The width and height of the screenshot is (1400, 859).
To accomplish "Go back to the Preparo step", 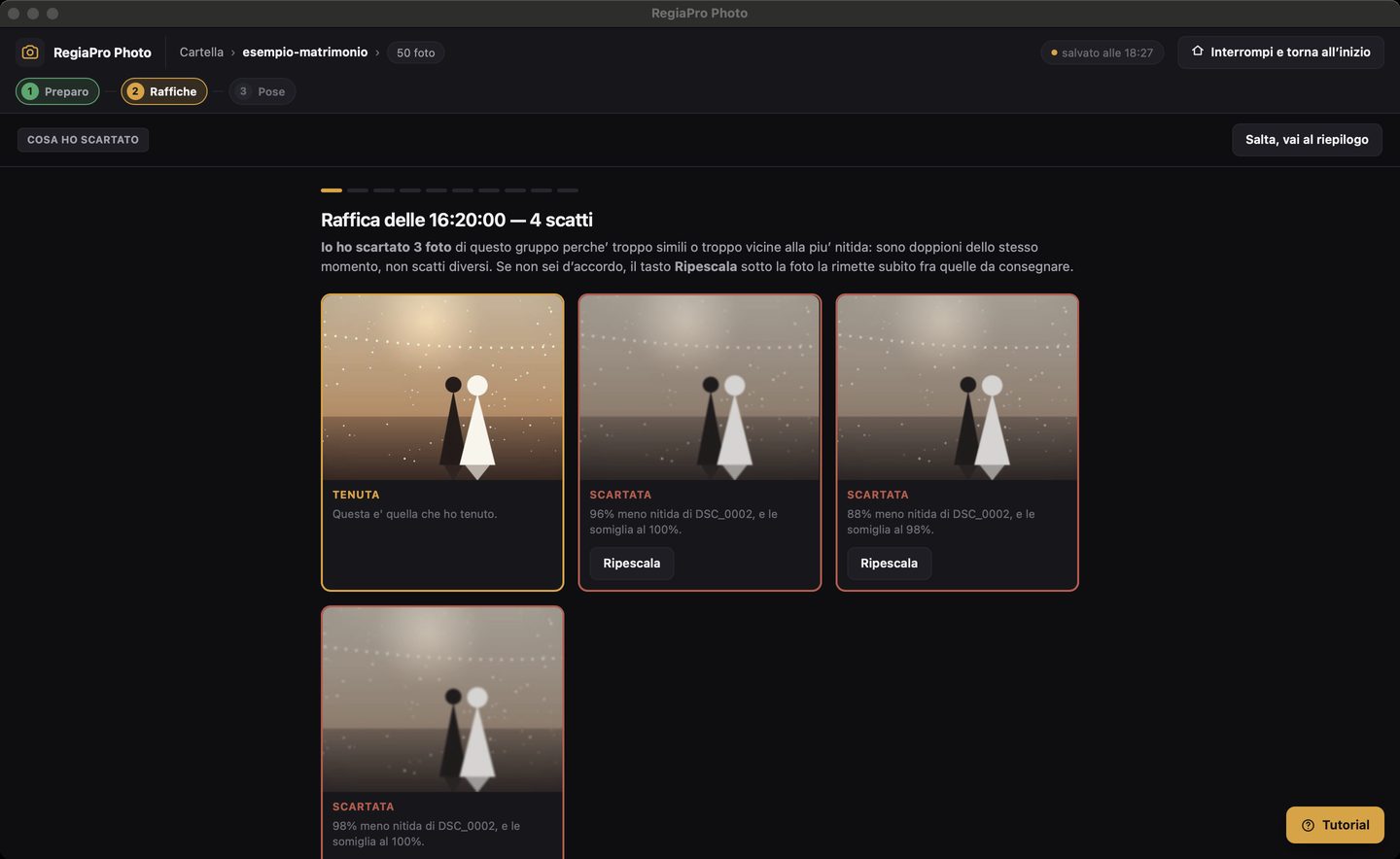I will click(57, 91).
